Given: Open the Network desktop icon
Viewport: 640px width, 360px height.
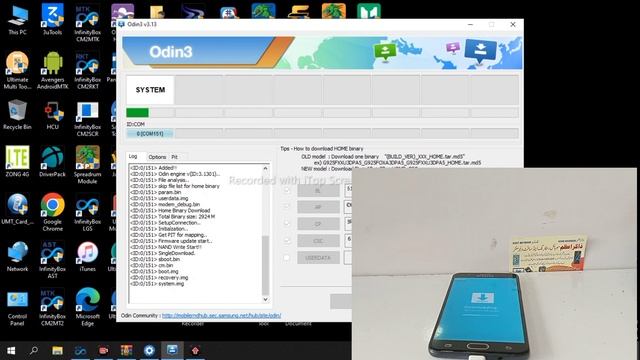Looking at the screenshot, I should [18, 256].
